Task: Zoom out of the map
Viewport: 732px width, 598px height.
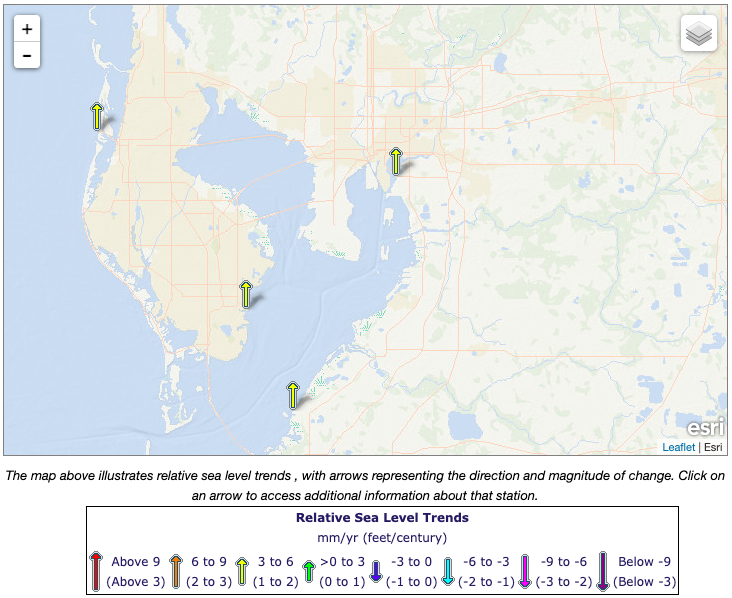Action: coord(27,56)
